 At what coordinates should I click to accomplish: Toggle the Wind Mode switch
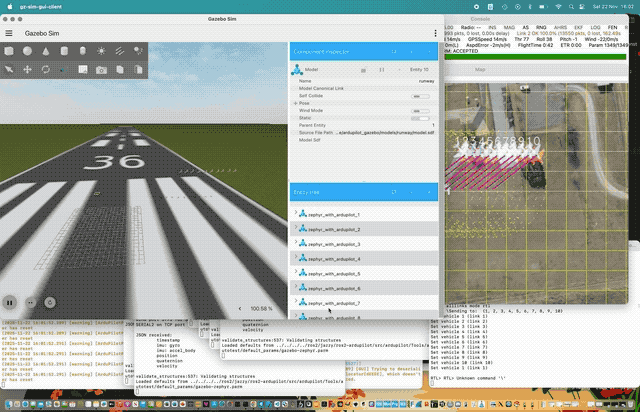pyautogui.click(x=421, y=110)
